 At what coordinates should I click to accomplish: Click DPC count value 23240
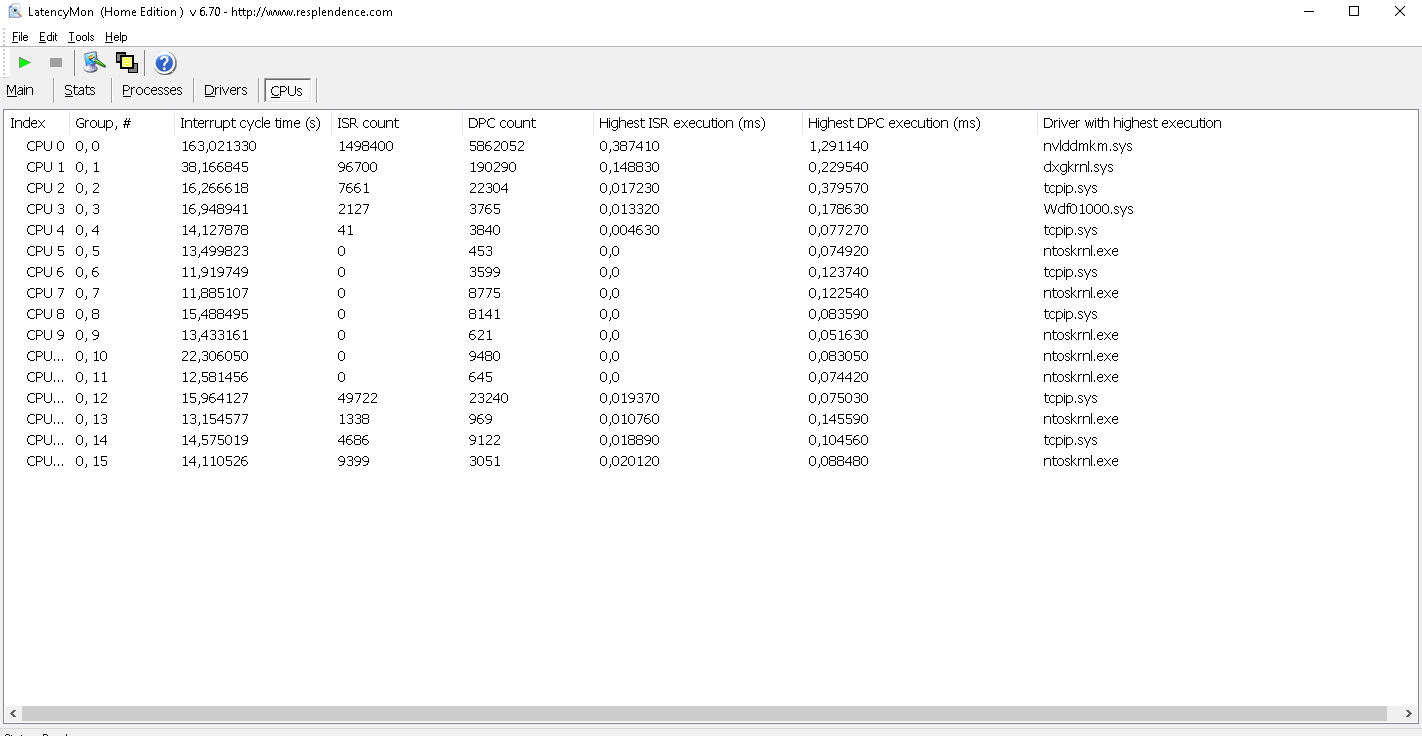[x=488, y=398]
